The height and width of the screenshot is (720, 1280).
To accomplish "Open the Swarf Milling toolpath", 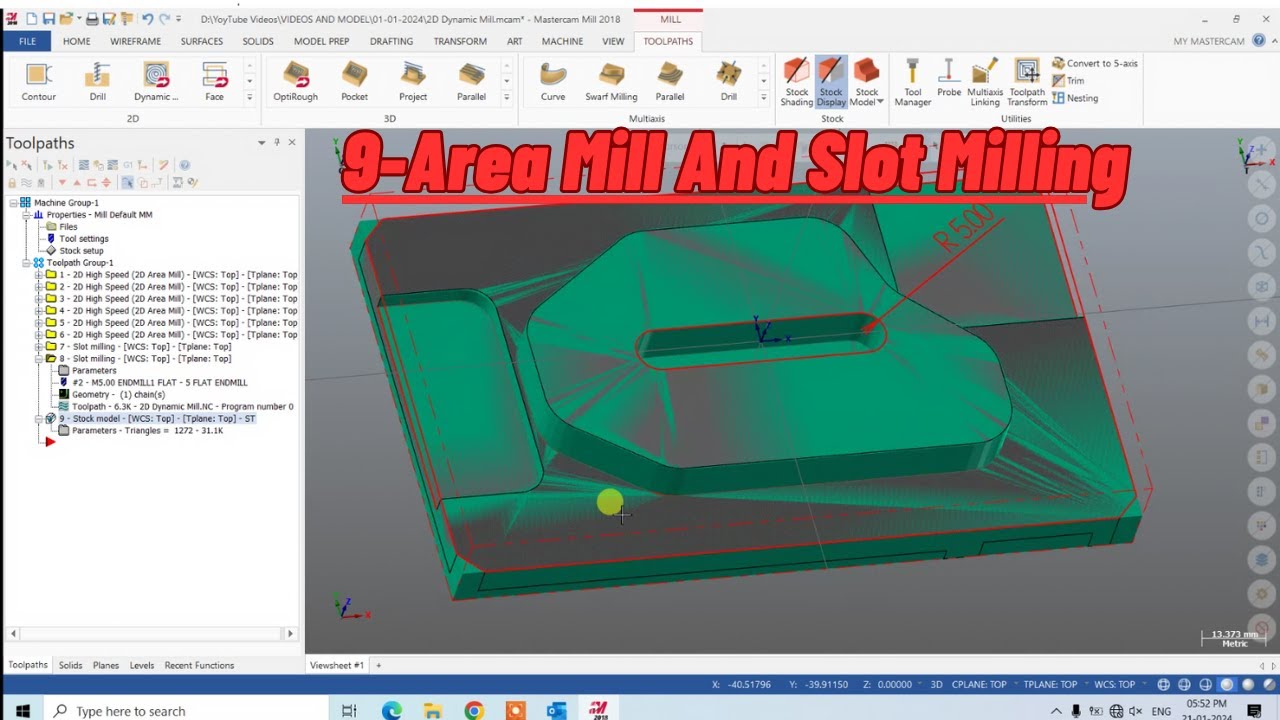I will click(x=611, y=81).
